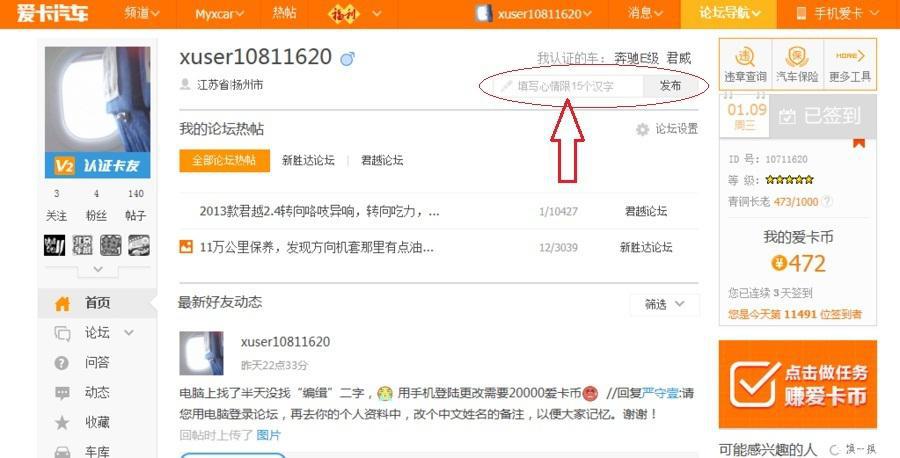Viewport: 900px width, 458px height.
Task: Open the 消息 messages dropdown
Action: coord(646,14)
